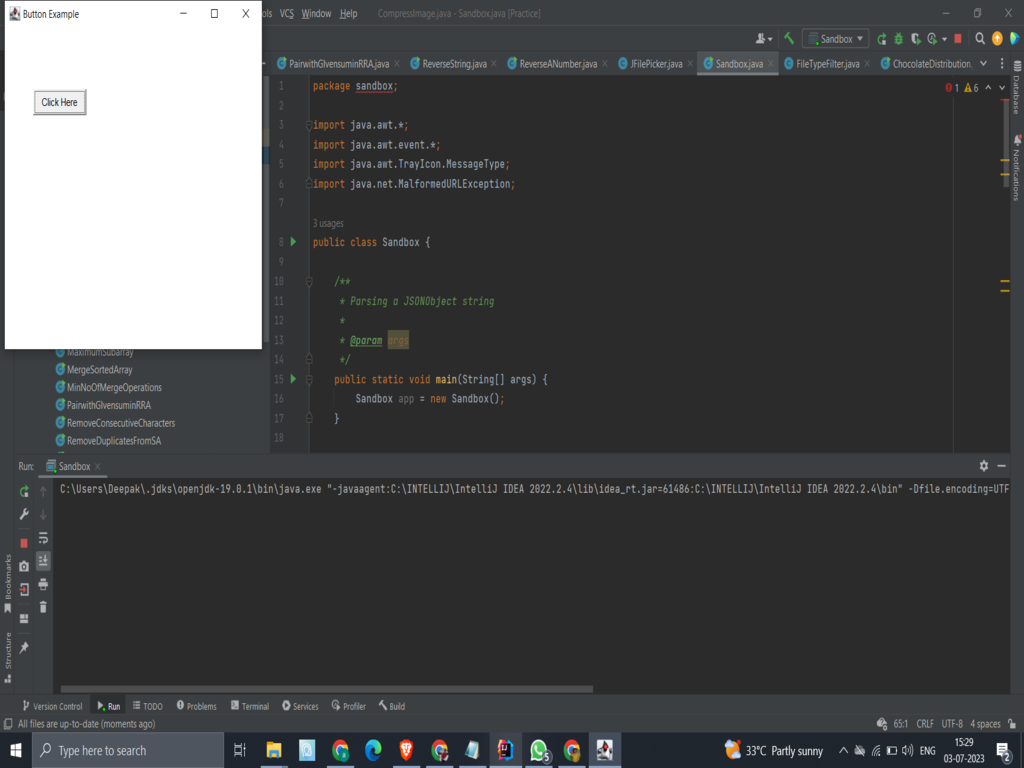Show hidden editor tabs chevron

click(984, 63)
